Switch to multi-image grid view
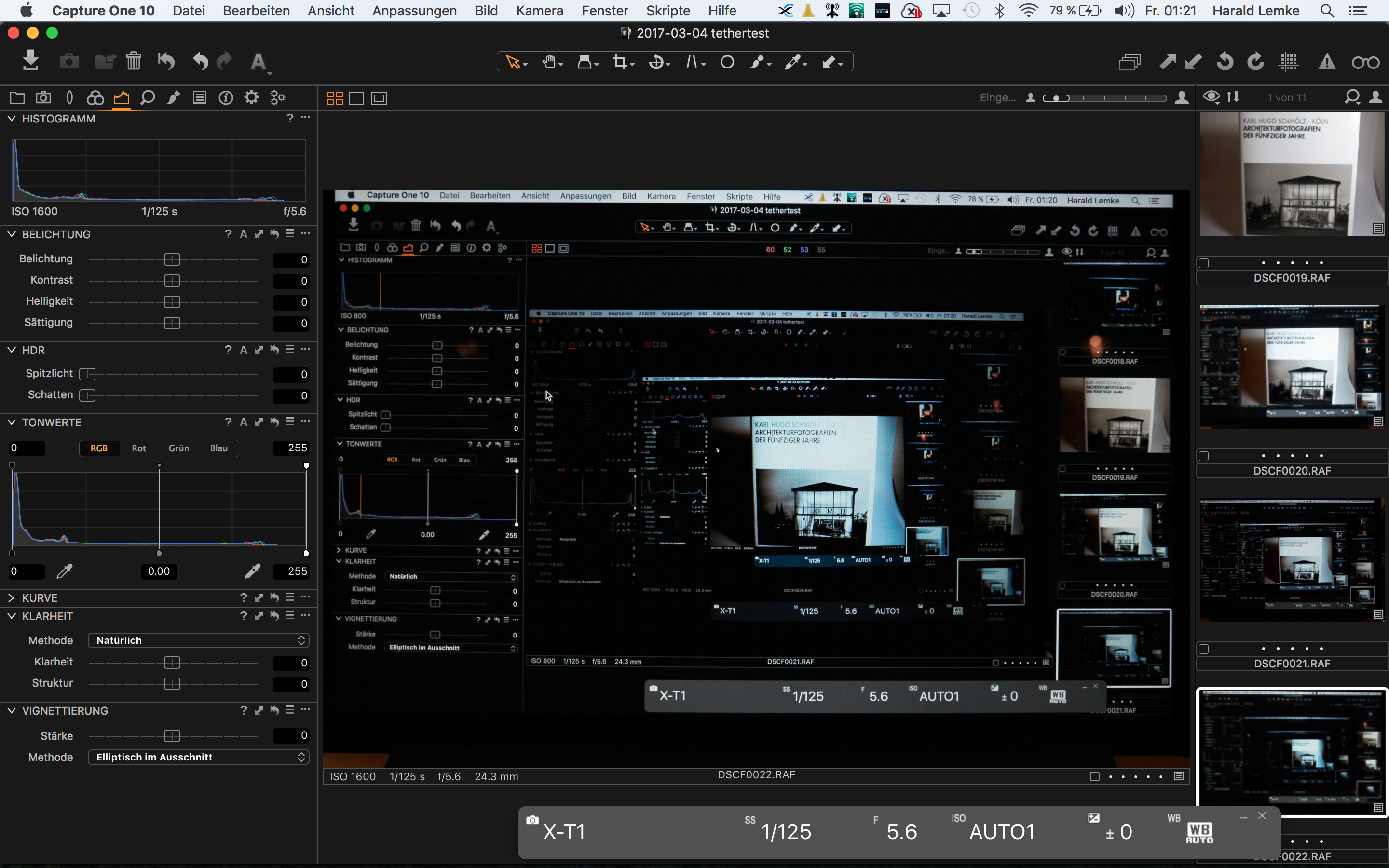1389x868 pixels. click(x=335, y=98)
